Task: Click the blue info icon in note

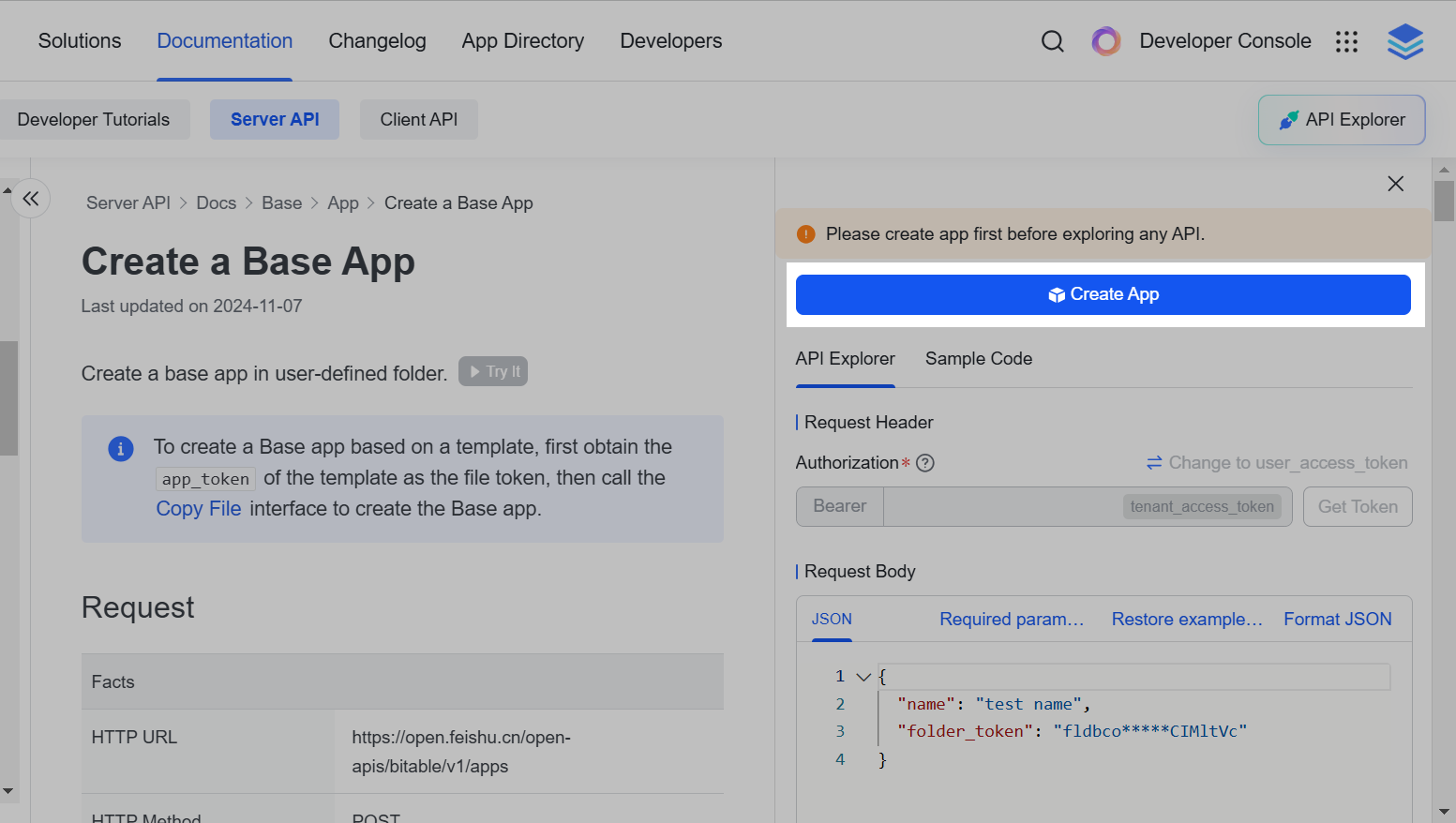Action: 121,449
